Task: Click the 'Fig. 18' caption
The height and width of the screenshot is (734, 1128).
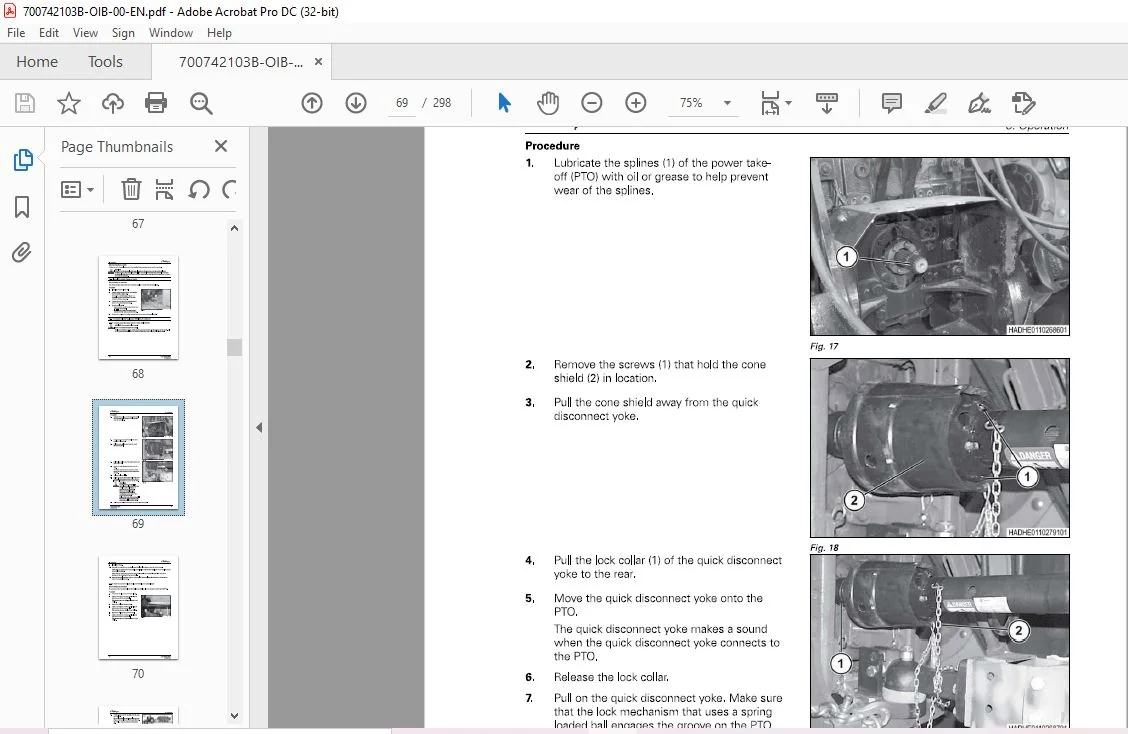Action: tap(824, 548)
